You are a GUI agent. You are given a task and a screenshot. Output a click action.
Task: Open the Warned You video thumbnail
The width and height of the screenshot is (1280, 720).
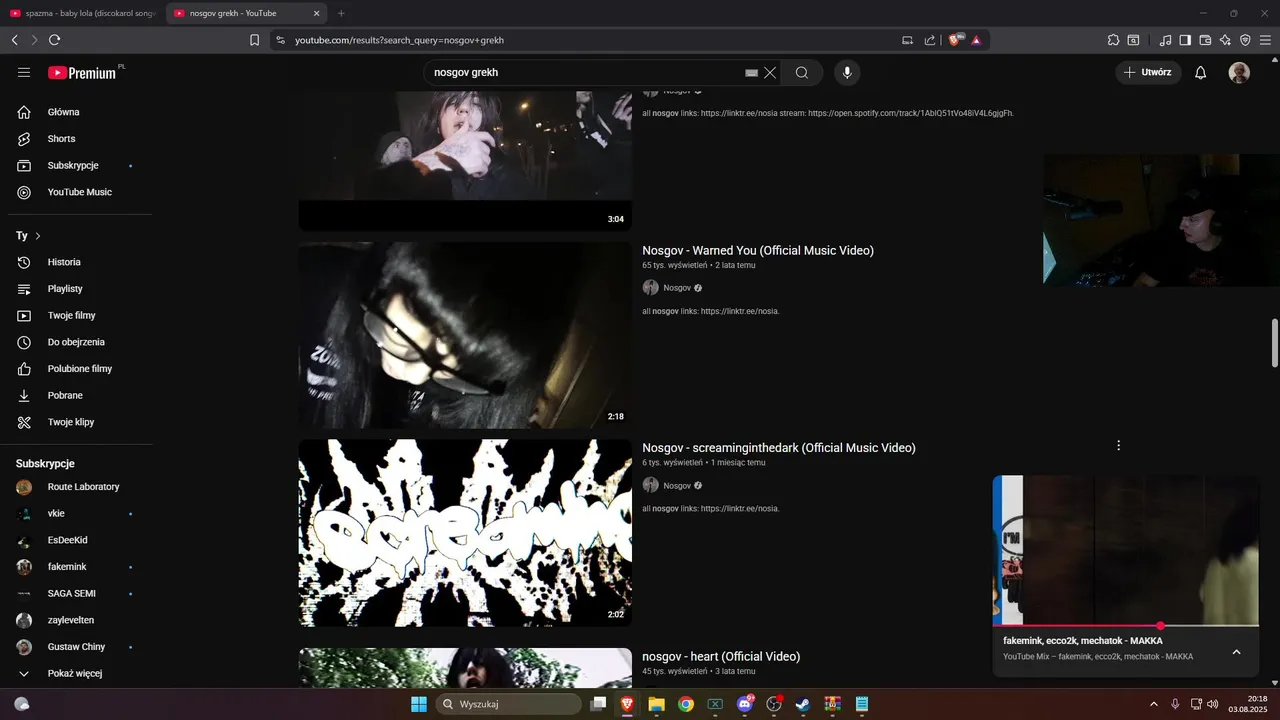[465, 335]
